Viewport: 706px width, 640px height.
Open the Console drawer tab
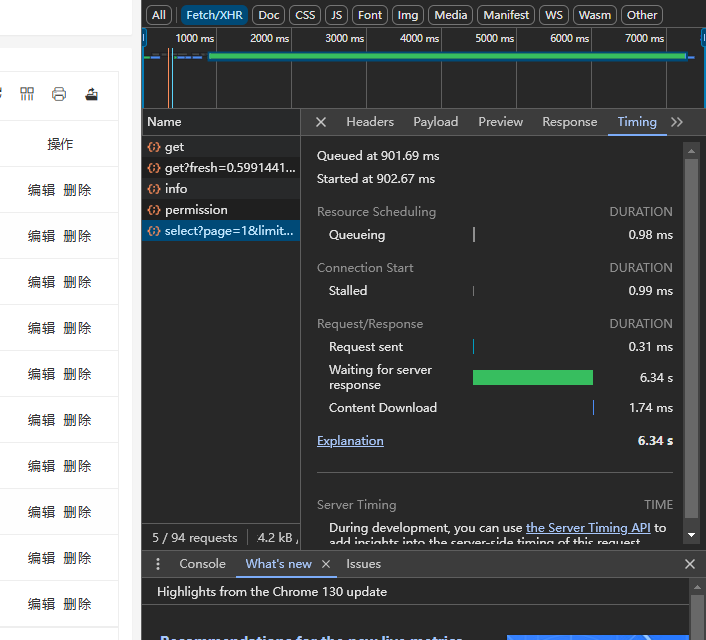202,564
